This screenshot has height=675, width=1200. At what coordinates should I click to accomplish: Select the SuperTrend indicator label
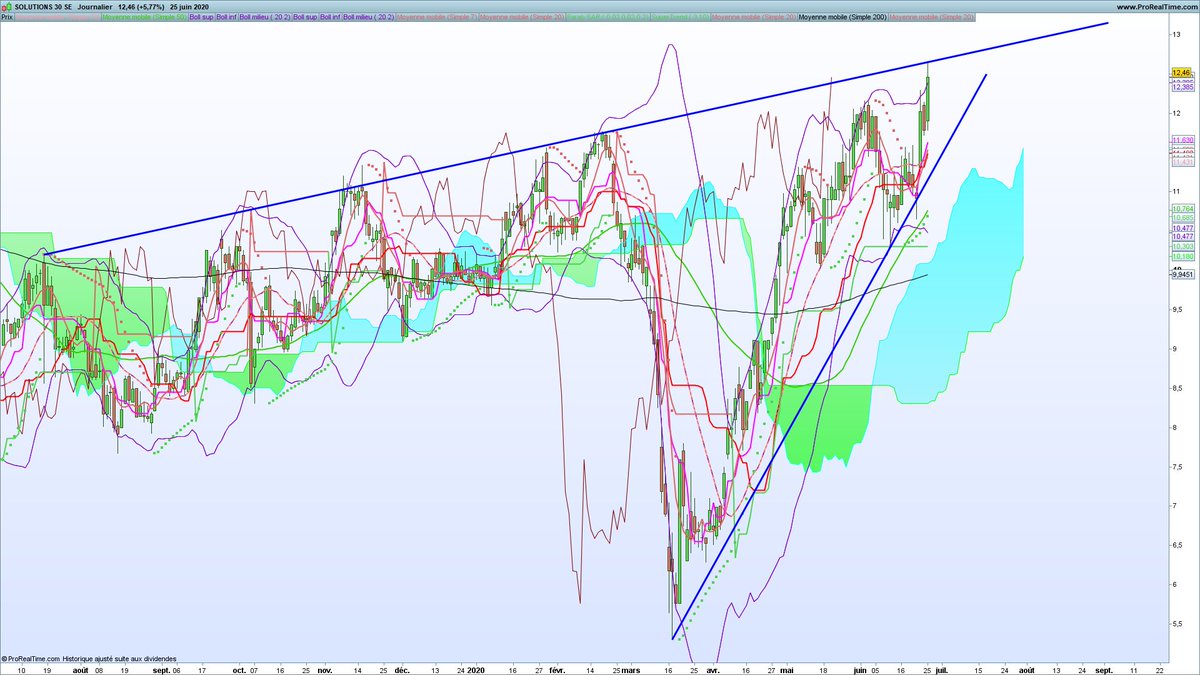(680, 17)
